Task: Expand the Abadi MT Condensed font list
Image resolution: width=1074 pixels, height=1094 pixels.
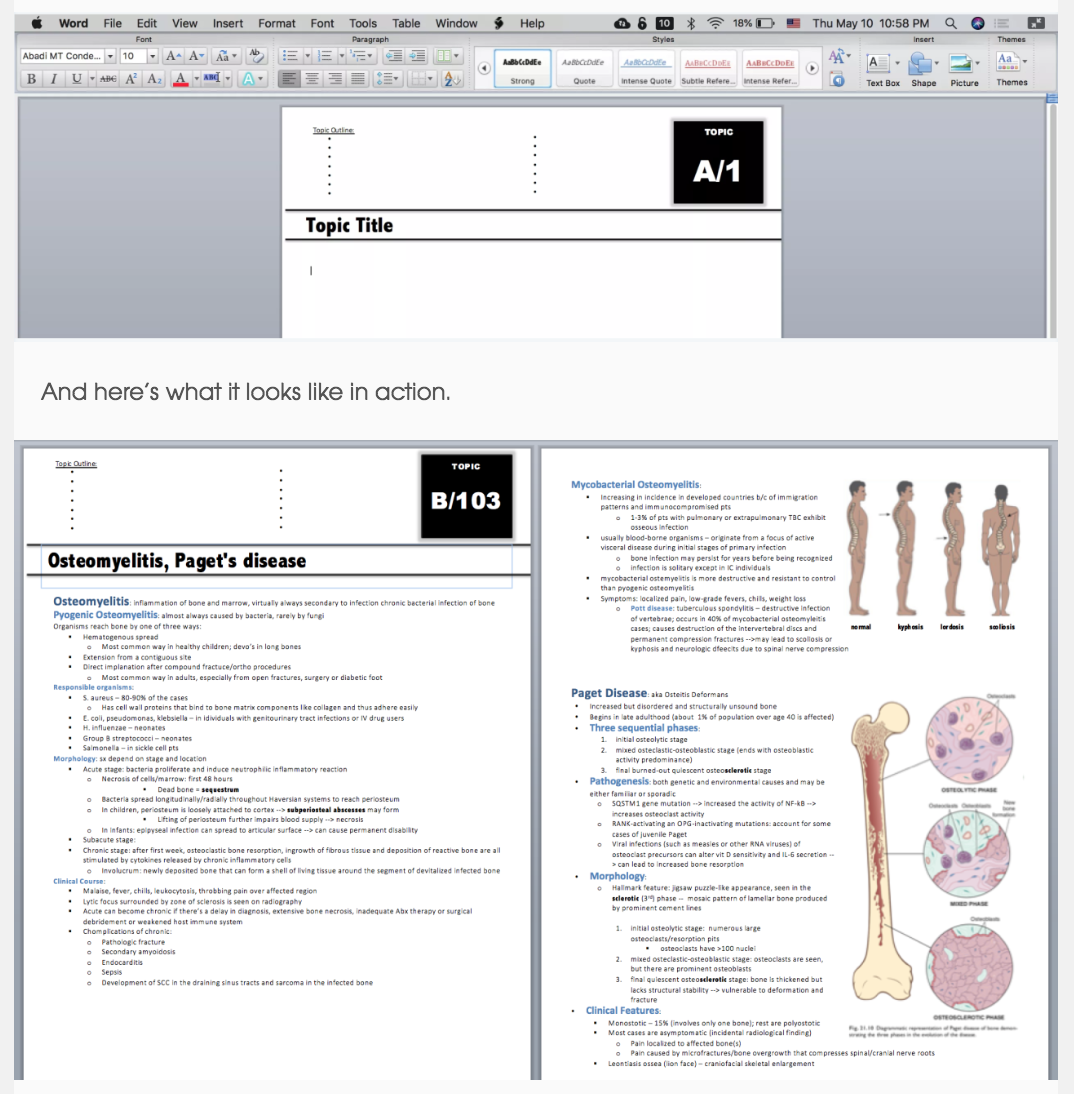Action: (x=110, y=57)
